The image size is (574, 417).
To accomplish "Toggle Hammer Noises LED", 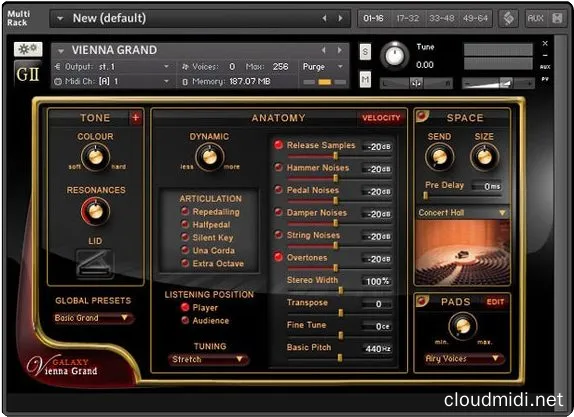I will (x=279, y=167).
